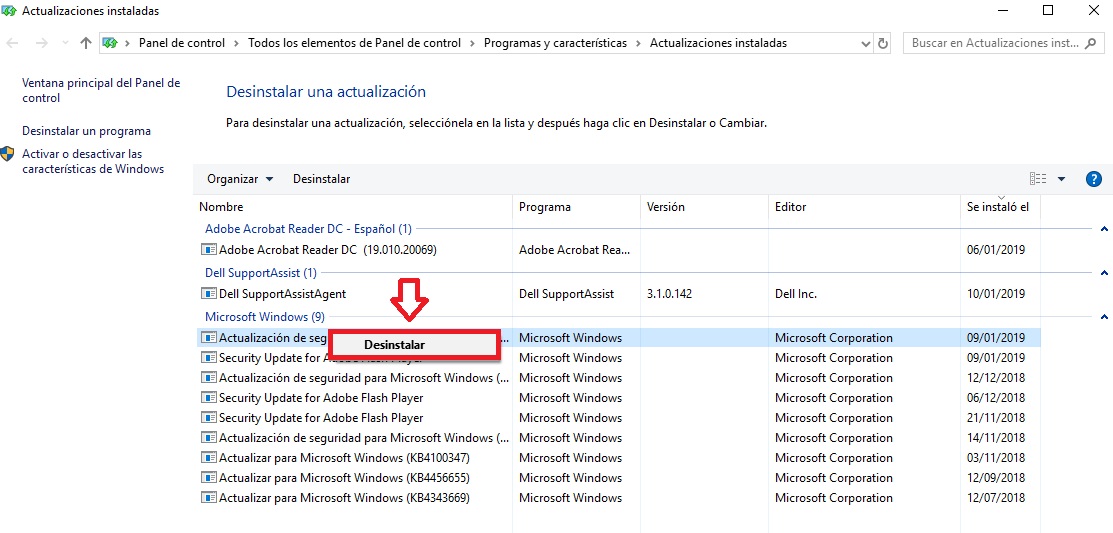Refresh the Actualizaciones instaladas view
Image resolution: width=1113 pixels, height=533 pixels.
click(x=883, y=43)
